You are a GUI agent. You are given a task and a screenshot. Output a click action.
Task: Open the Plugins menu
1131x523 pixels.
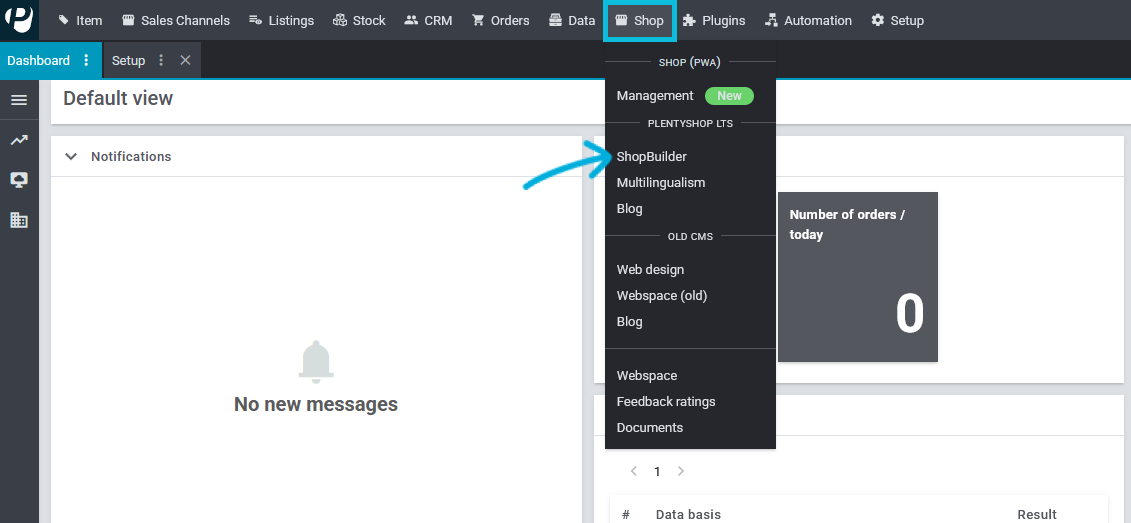pyautogui.click(x=714, y=20)
